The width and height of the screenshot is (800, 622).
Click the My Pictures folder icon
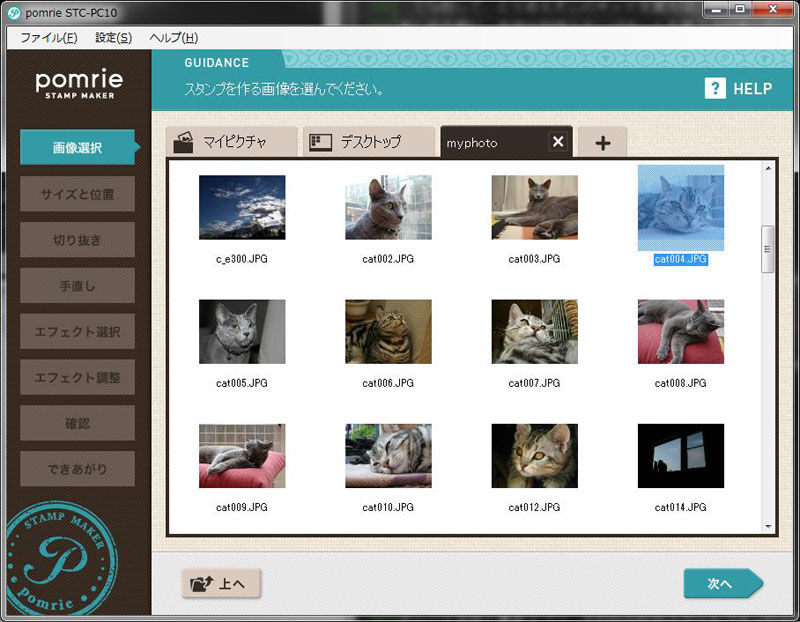click(x=183, y=142)
